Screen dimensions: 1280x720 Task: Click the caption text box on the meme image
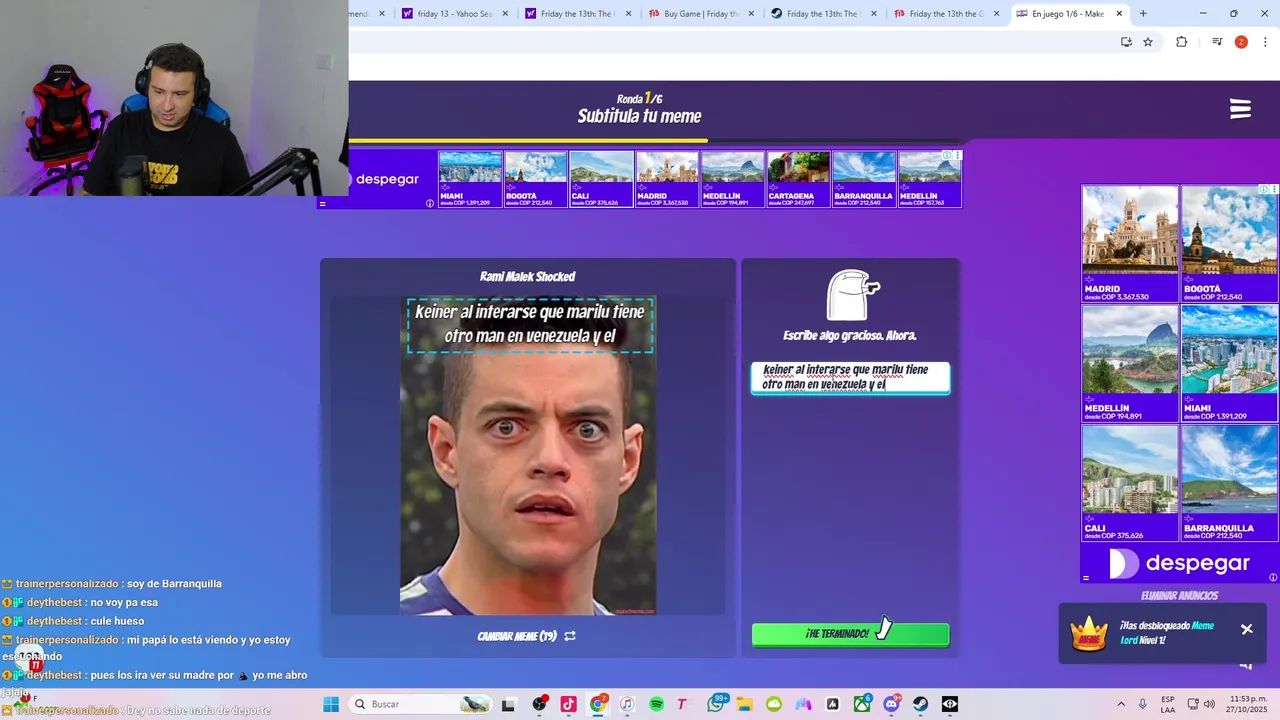530,324
